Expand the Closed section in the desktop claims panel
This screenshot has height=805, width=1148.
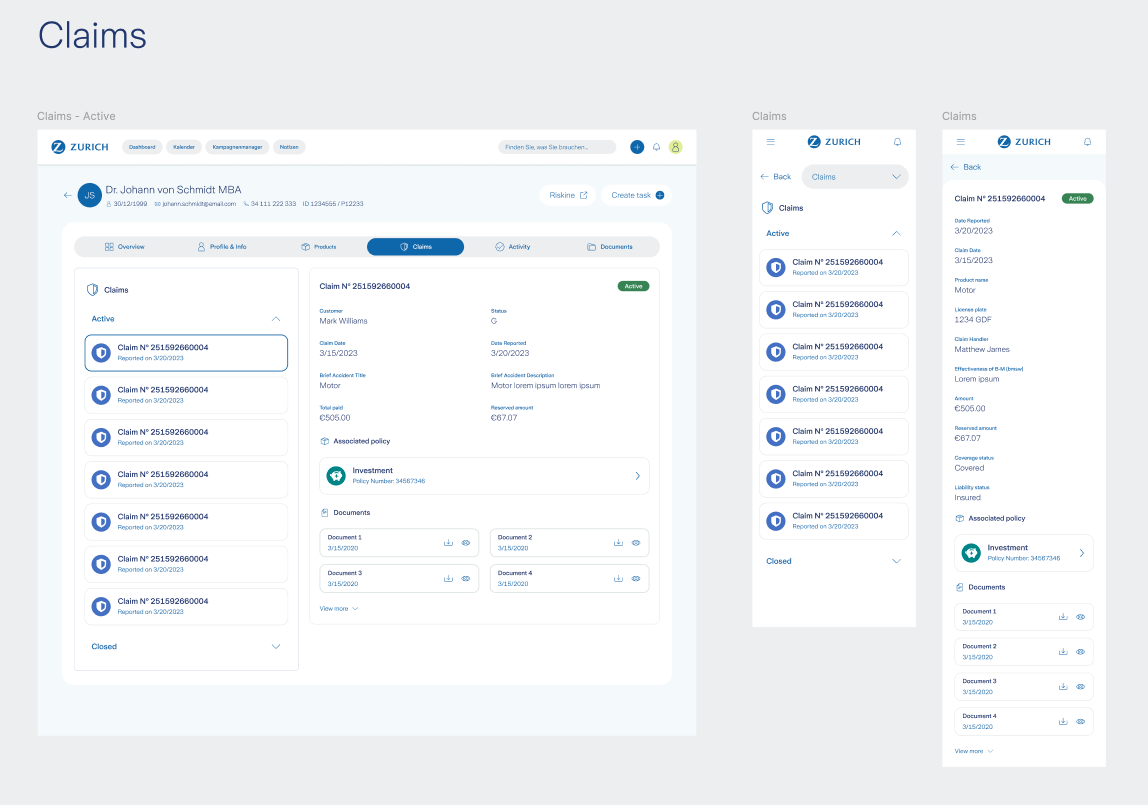(x=276, y=647)
